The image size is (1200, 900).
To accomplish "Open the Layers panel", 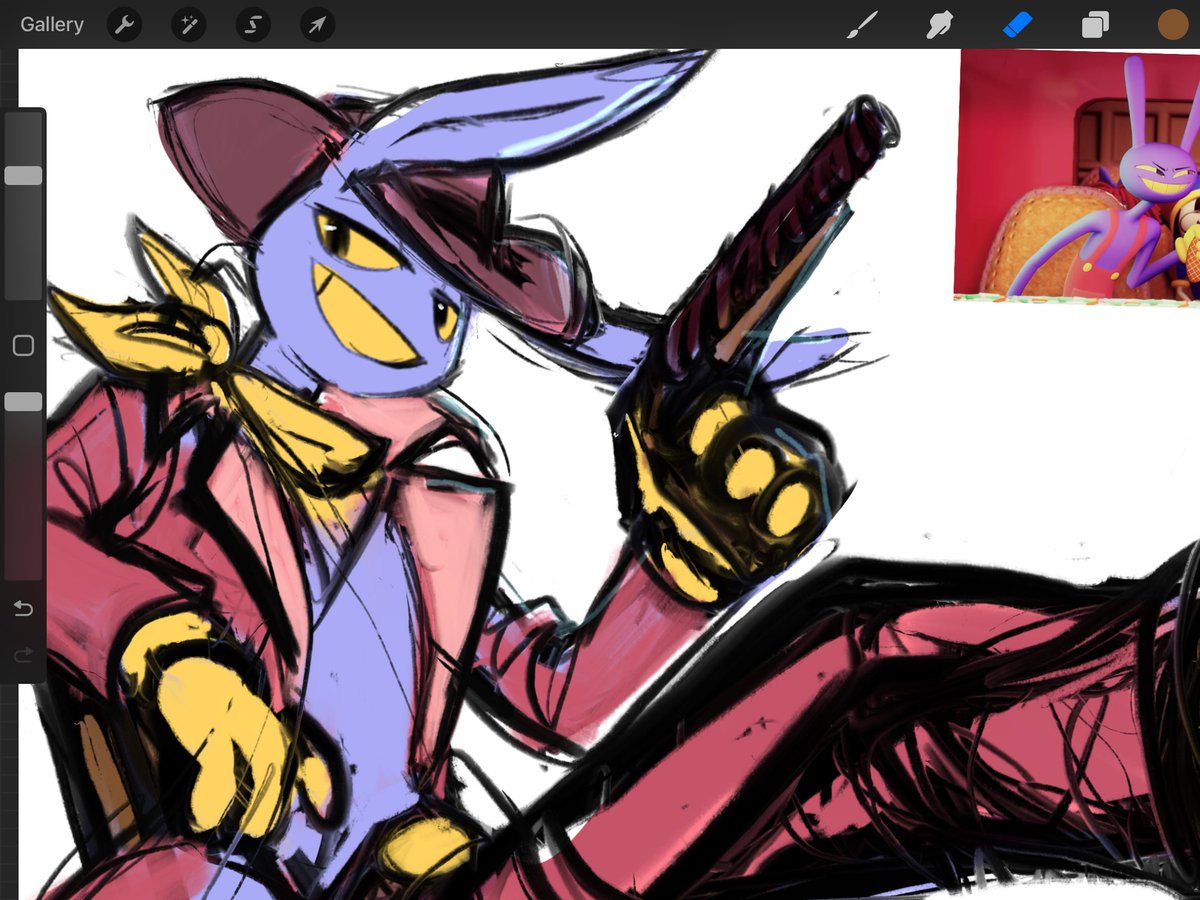I will 1095,25.
